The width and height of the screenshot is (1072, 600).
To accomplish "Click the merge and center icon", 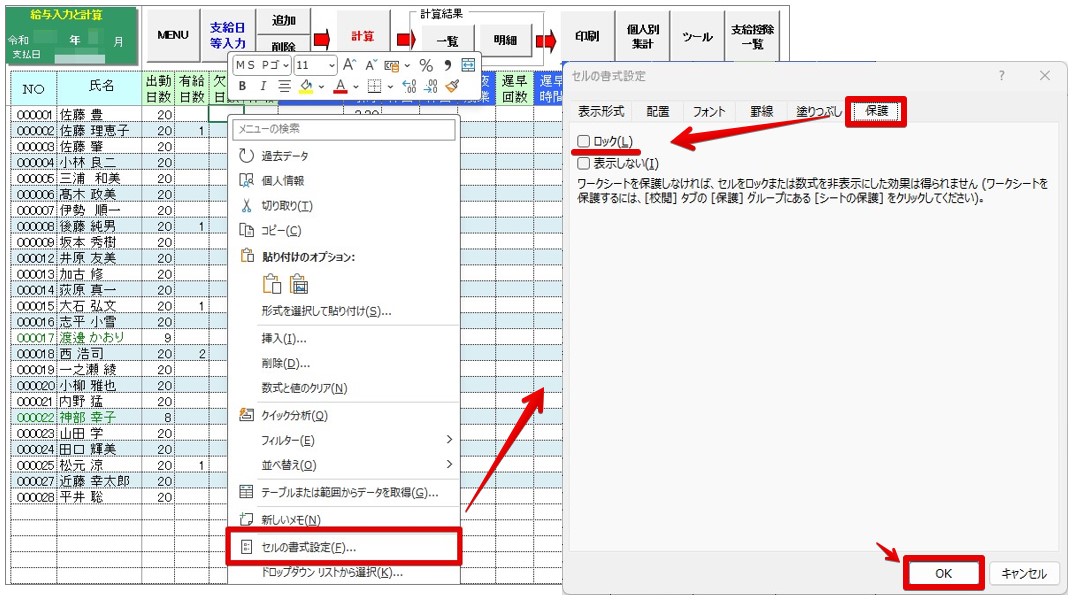I will point(468,65).
